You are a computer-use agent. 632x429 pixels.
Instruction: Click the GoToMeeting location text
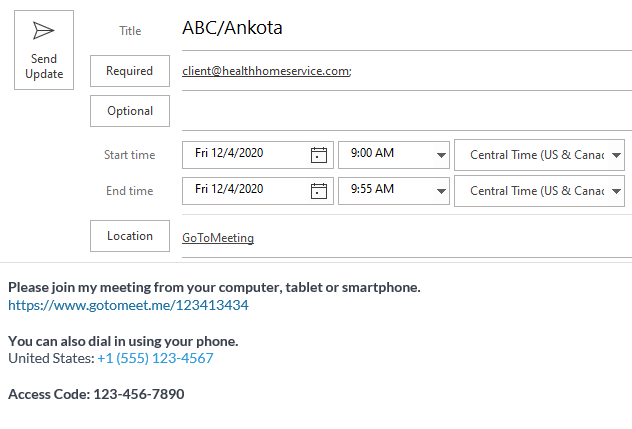pyautogui.click(x=218, y=238)
